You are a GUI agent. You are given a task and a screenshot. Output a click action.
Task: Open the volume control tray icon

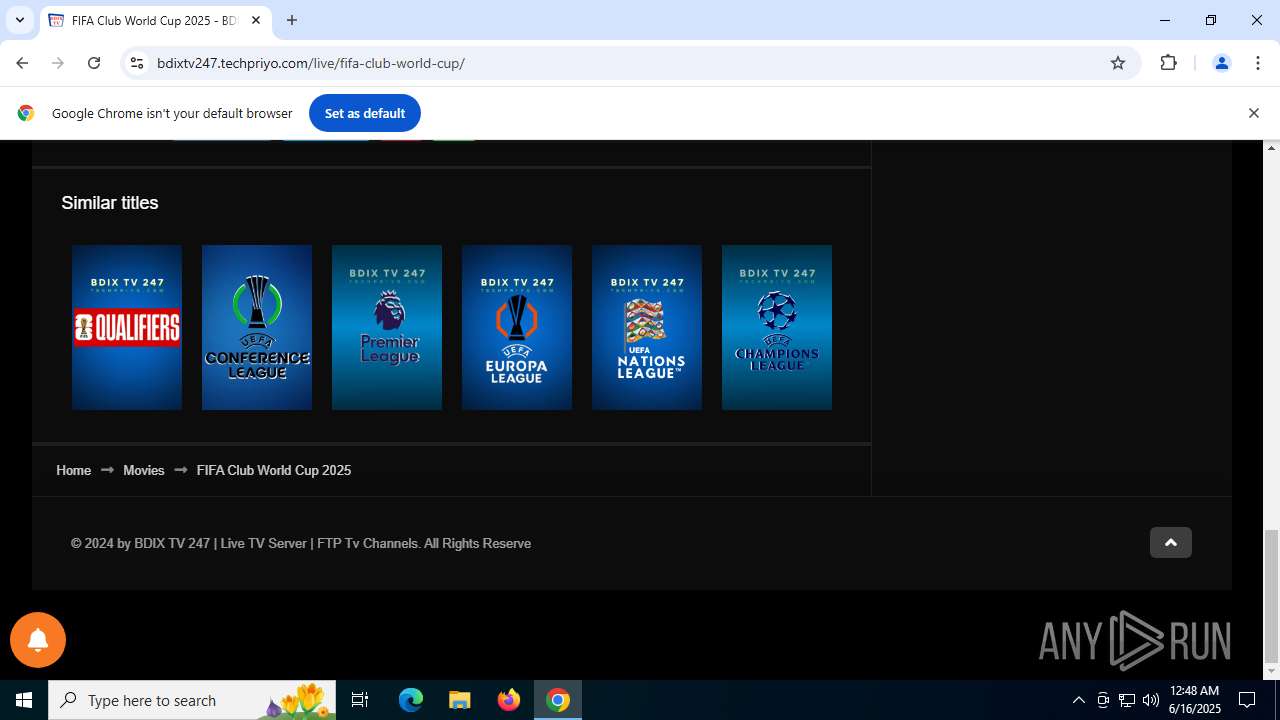click(1151, 700)
